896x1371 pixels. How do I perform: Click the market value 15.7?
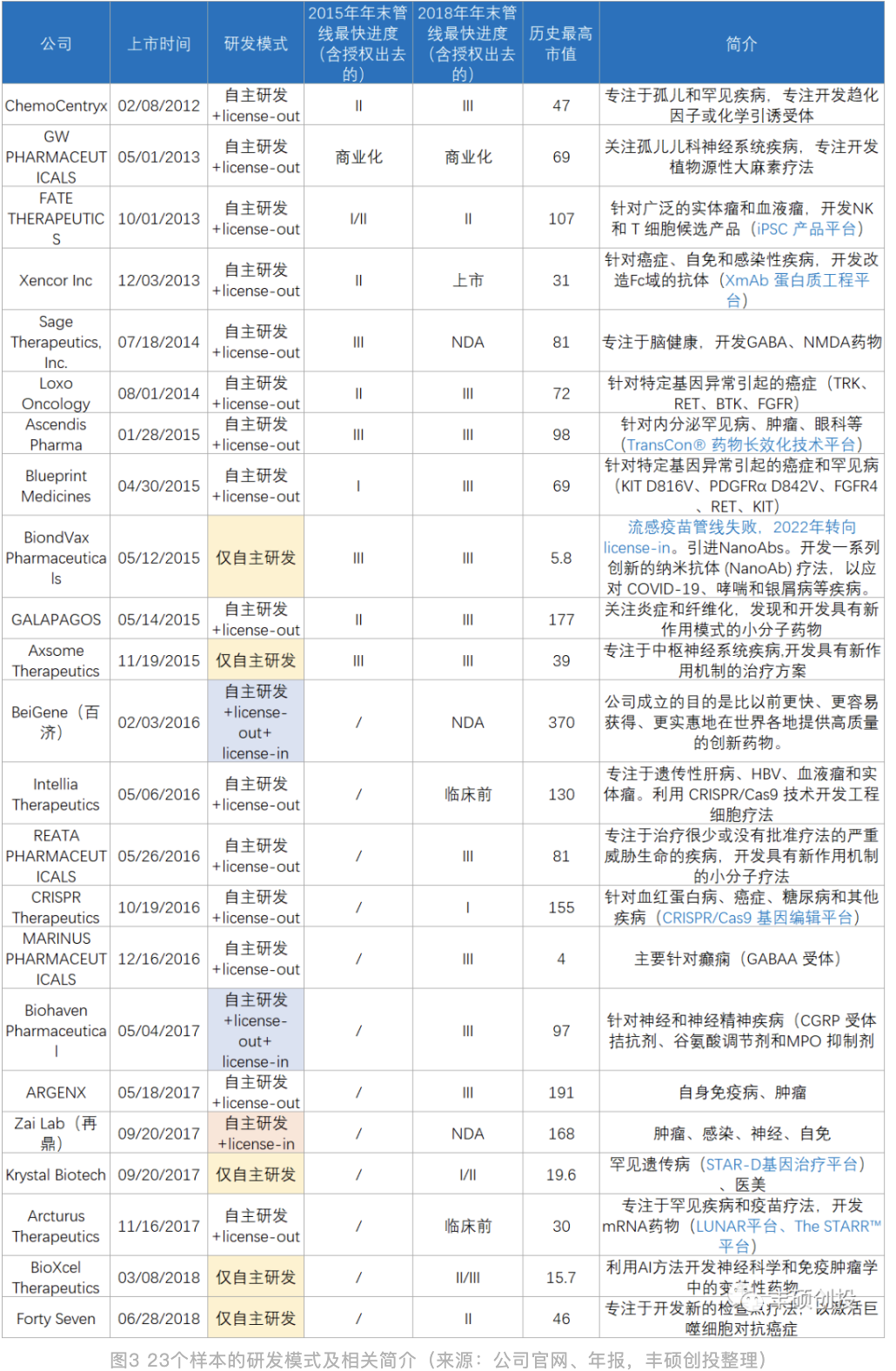pyautogui.click(x=561, y=1277)
